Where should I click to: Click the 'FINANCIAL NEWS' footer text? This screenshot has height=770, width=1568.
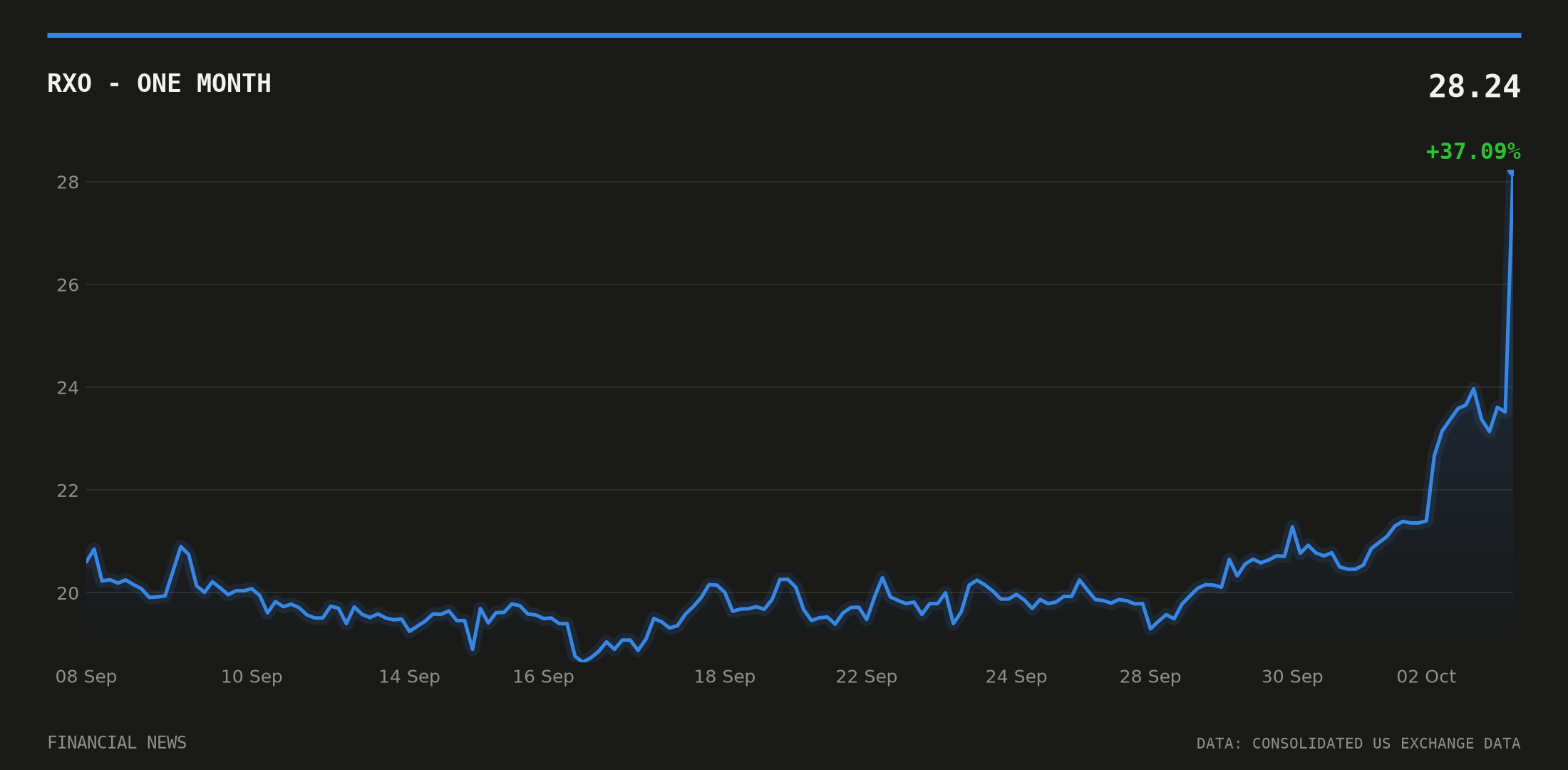point(117,743)
